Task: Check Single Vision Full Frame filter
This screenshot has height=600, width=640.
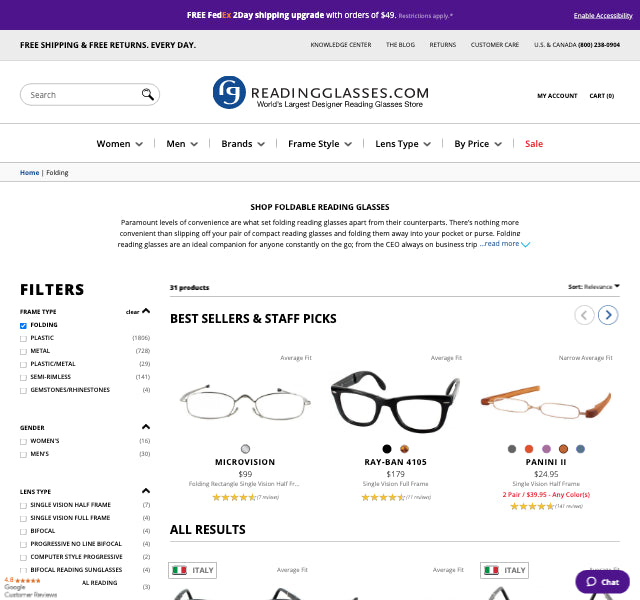Action: click(23, 518)
